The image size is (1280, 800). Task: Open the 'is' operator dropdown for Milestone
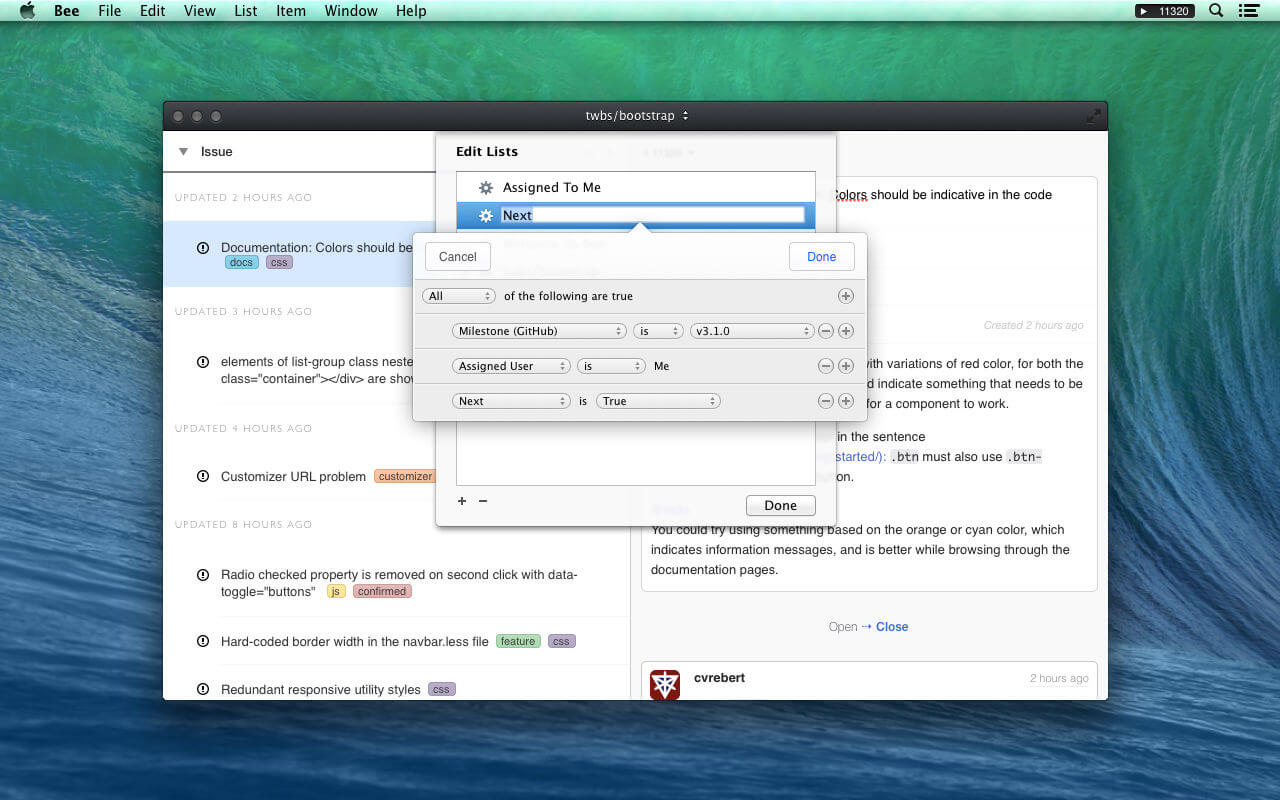point(658,331)
